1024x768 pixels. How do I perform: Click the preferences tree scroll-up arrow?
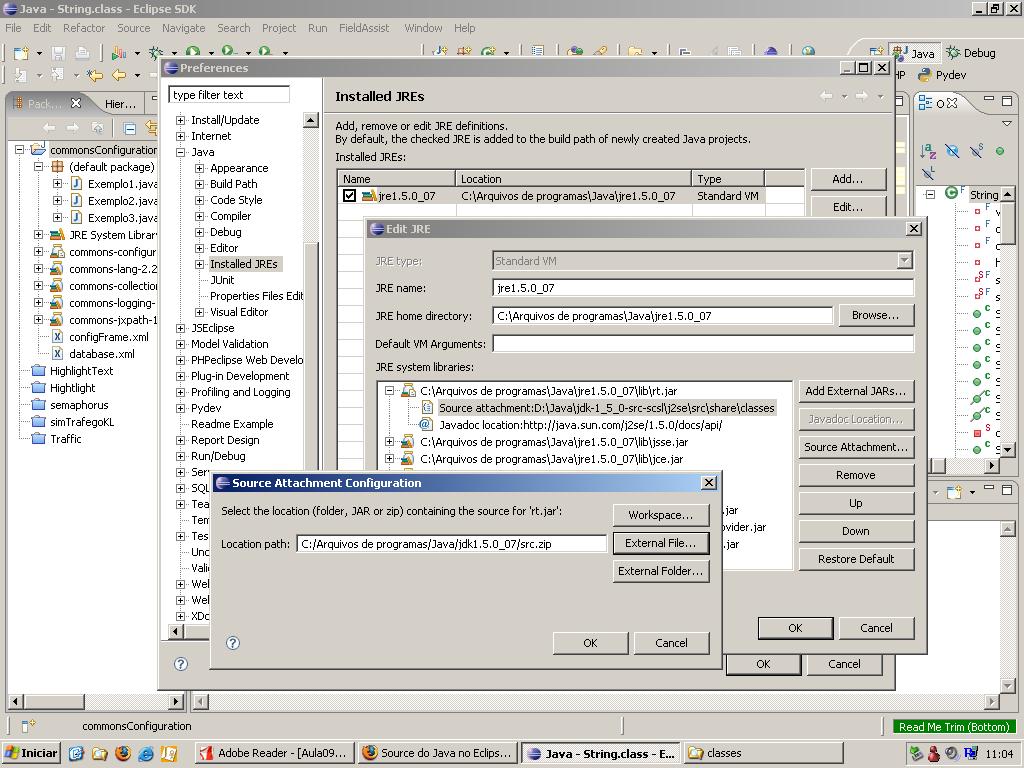311,120
